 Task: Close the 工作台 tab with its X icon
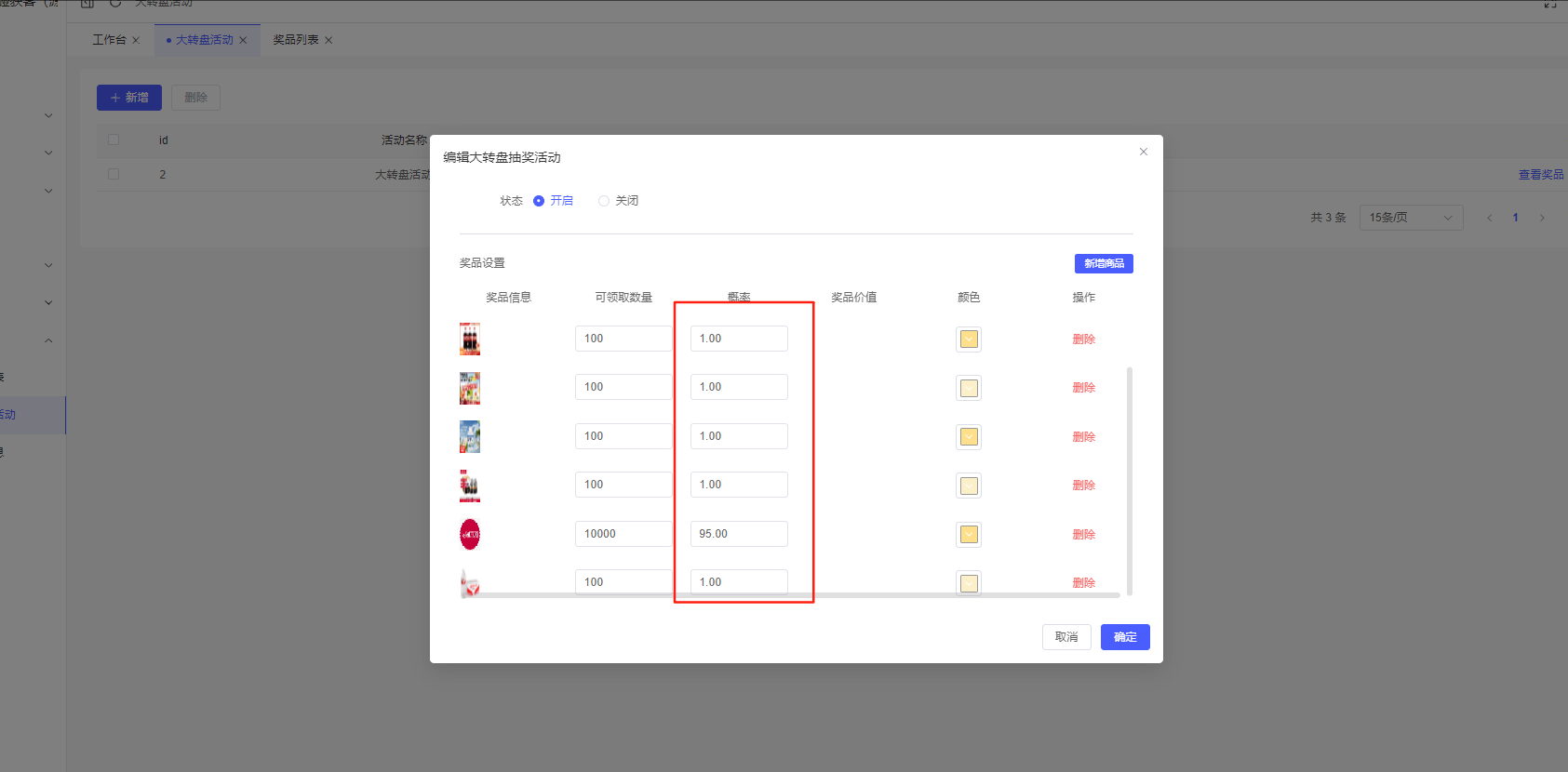click(136, 40)
